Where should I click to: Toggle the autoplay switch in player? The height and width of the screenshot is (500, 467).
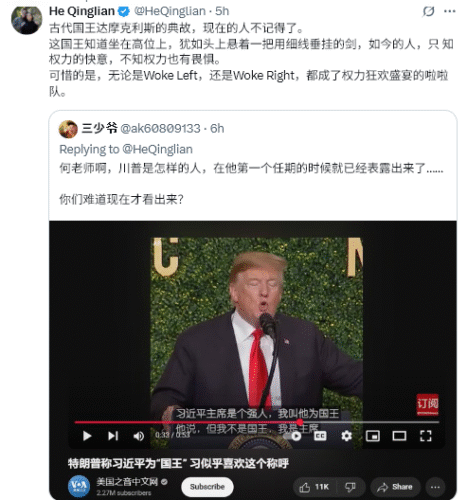(294, 436)
